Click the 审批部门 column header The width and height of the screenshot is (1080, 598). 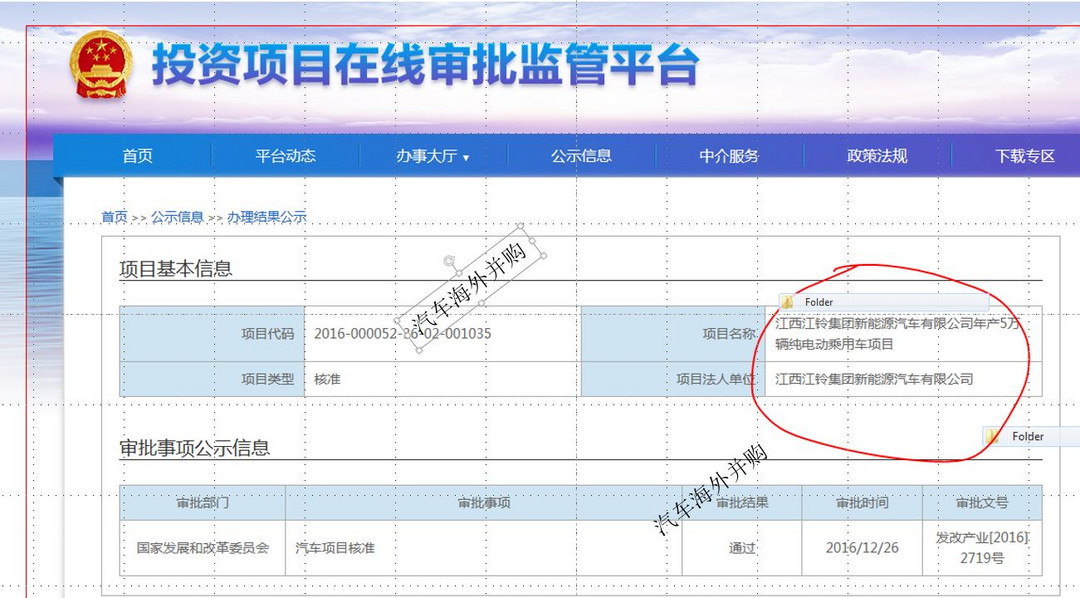coord(202,503)
